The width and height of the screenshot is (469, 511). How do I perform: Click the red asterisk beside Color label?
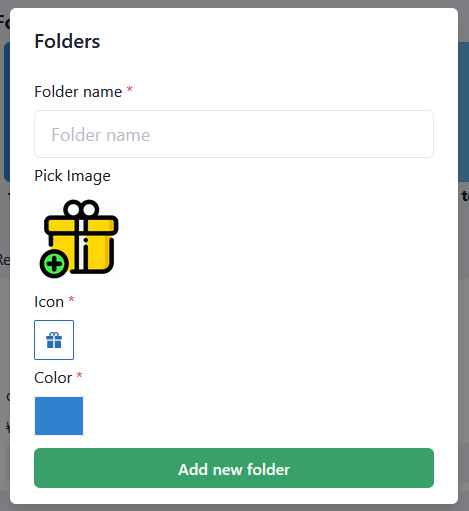pyautogui.click(x=79, y=375)
